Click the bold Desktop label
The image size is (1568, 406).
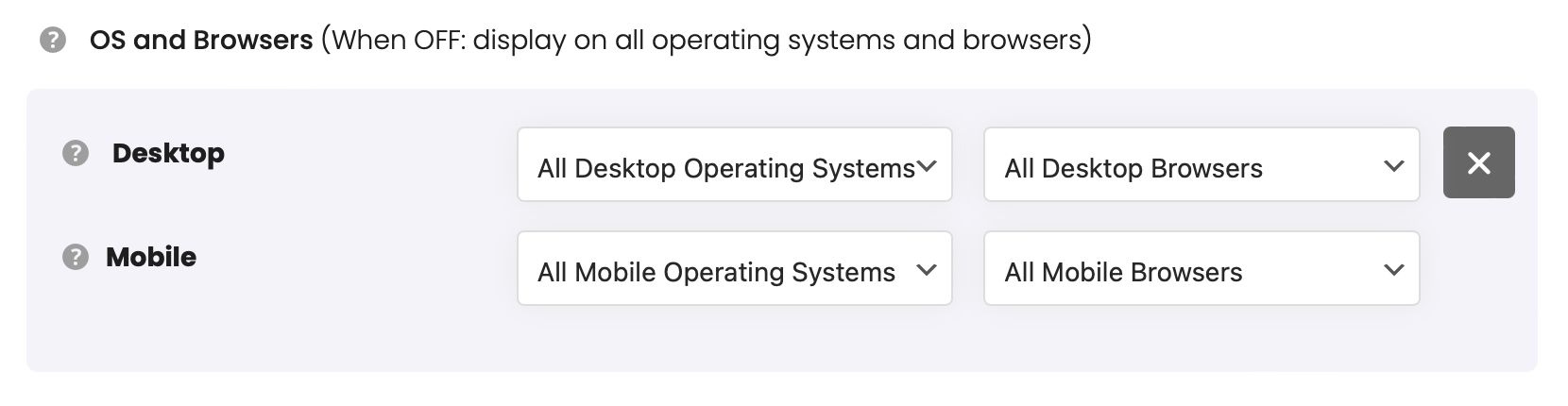(x=168, y=153)
